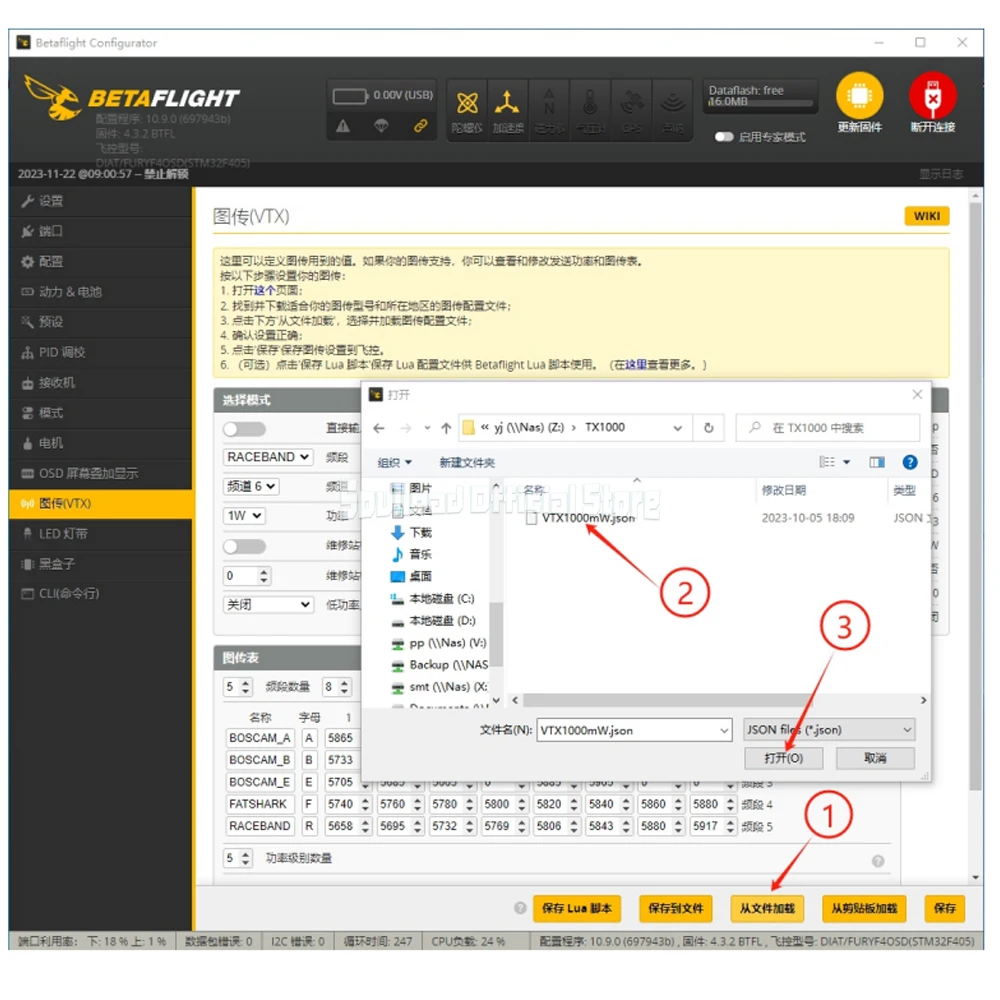Open JSON files type filter dropdown

click(829, 730)
